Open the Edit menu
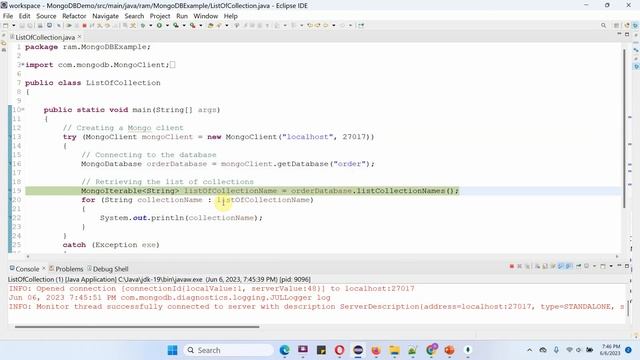 [x=24, y=16]
